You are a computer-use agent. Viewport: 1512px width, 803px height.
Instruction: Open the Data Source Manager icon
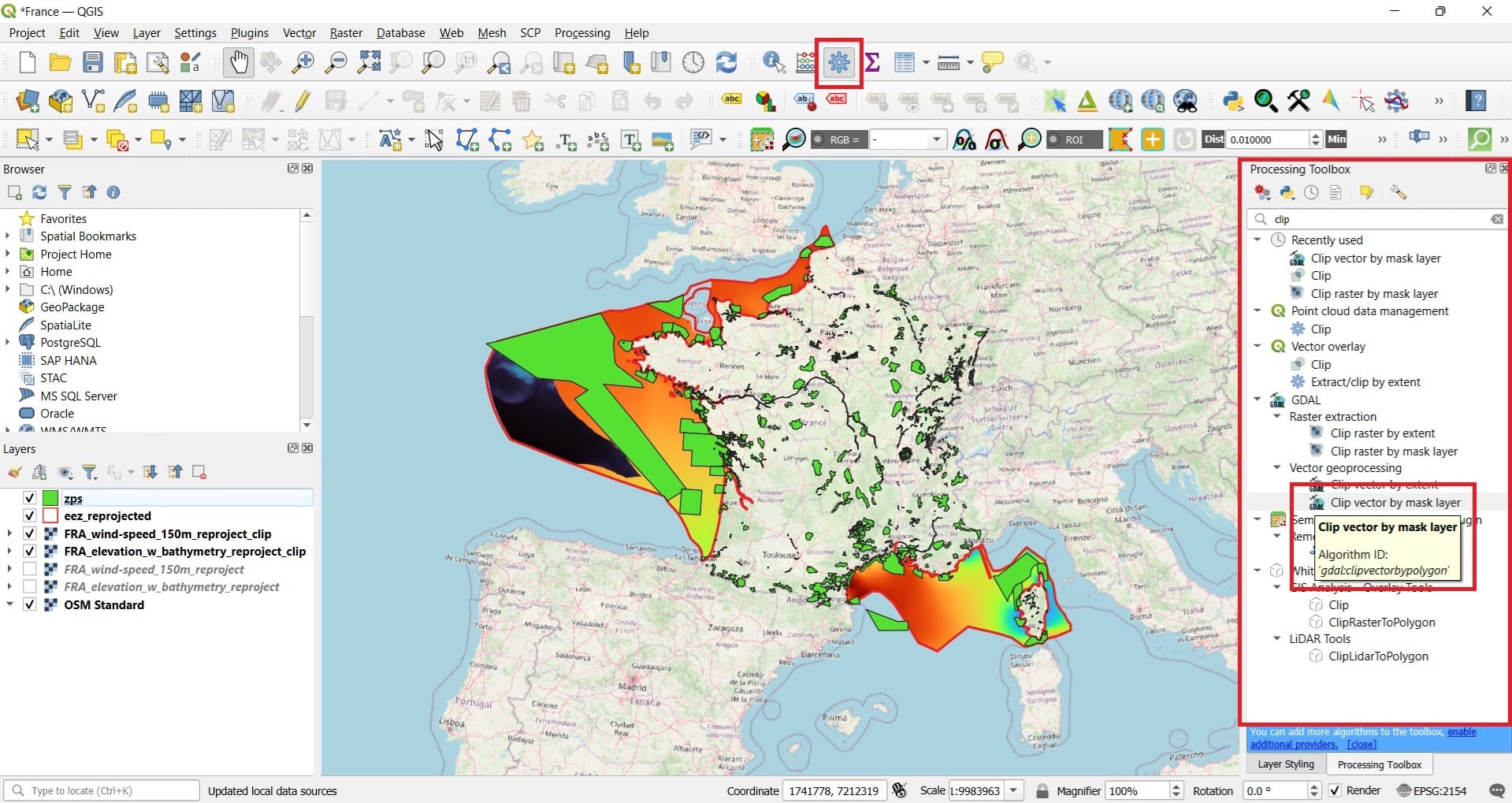[27, 101]
